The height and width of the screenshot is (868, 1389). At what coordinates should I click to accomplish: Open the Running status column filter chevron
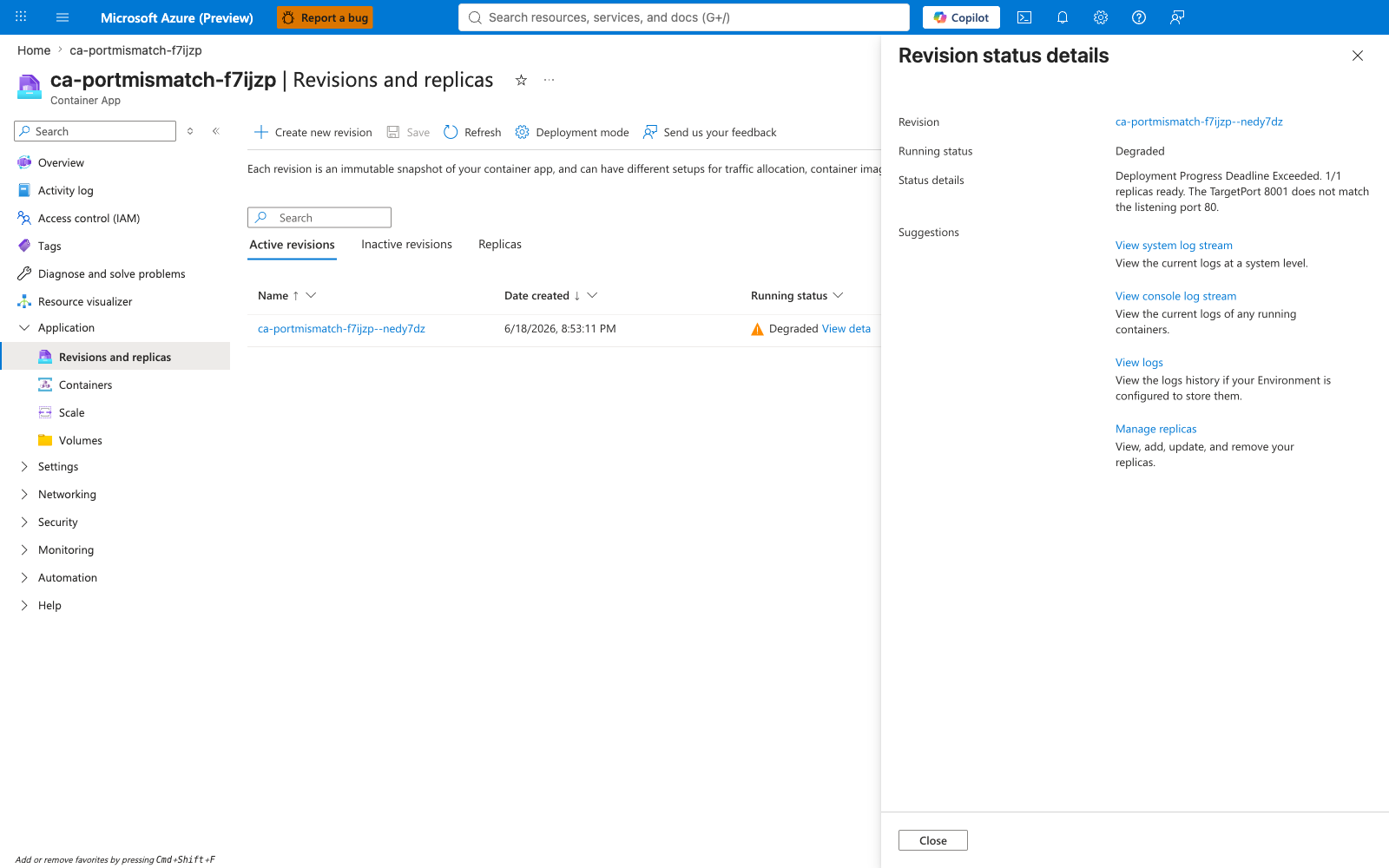coord(838,295)
